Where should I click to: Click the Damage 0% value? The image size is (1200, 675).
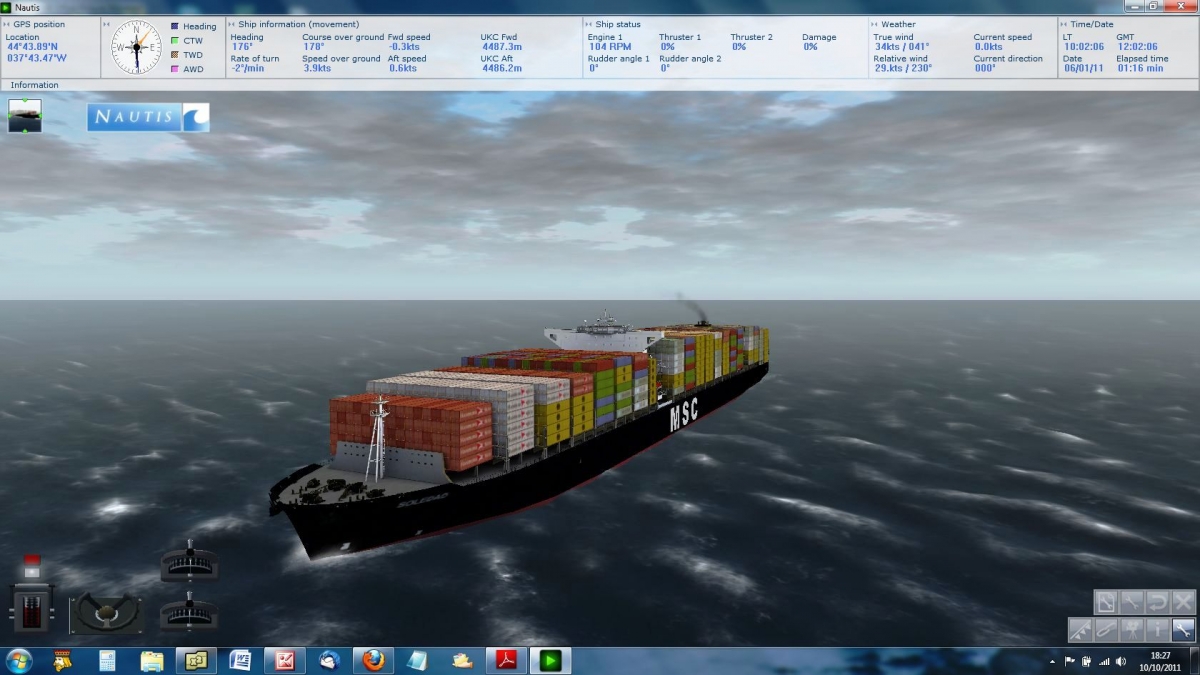(x=810, y=47)
